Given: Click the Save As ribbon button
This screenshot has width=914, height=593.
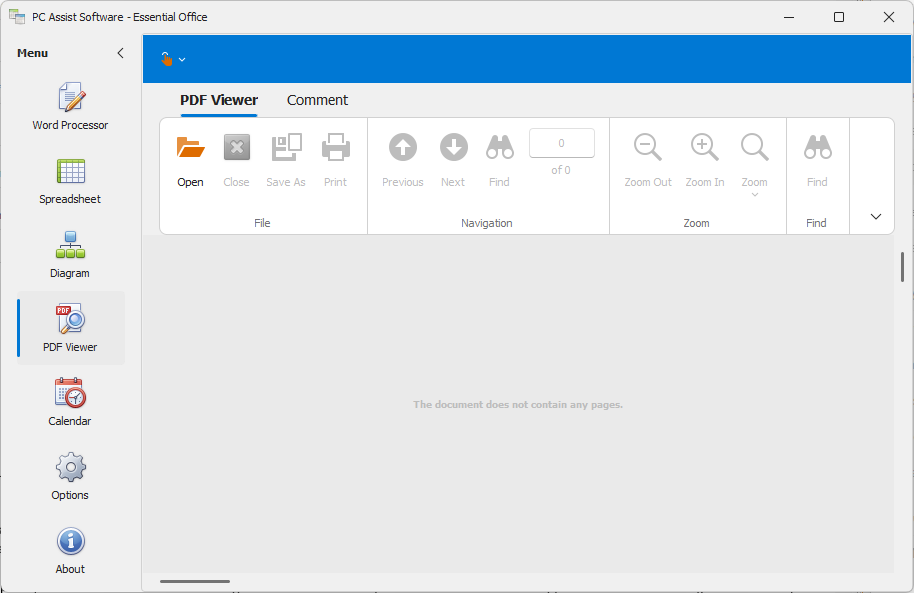Looking at the screenshot, I should tap(286, 159).
